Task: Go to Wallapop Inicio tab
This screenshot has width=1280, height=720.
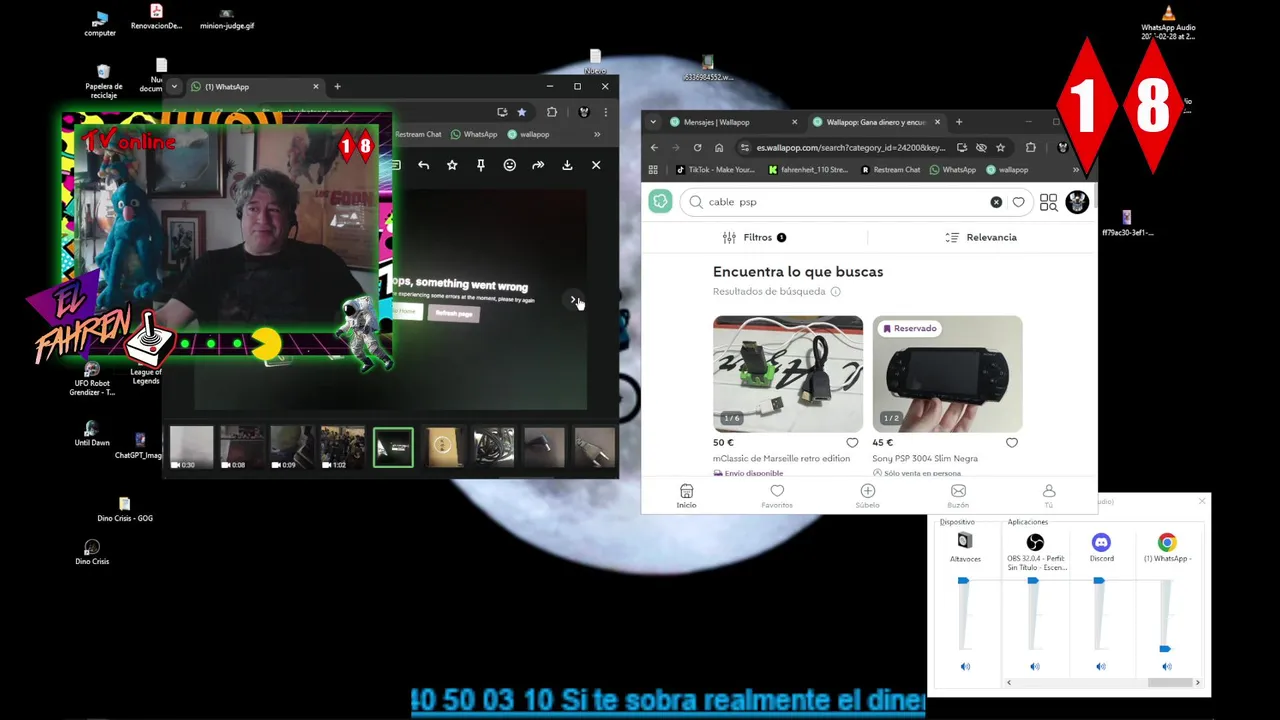Action: click(686, 497)
